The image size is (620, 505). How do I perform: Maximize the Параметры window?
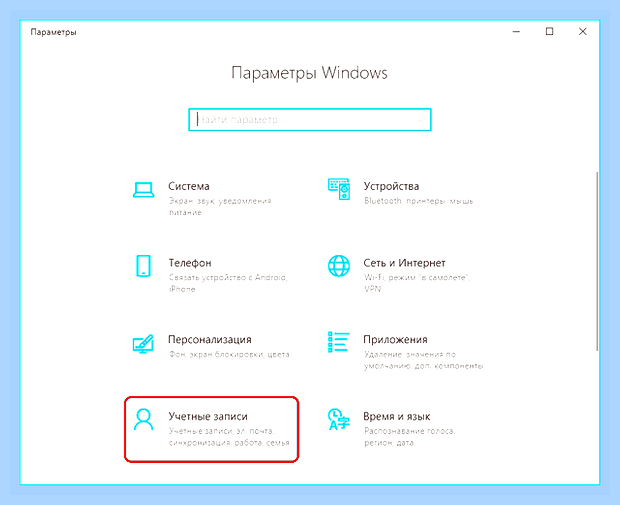coord(549,32)
